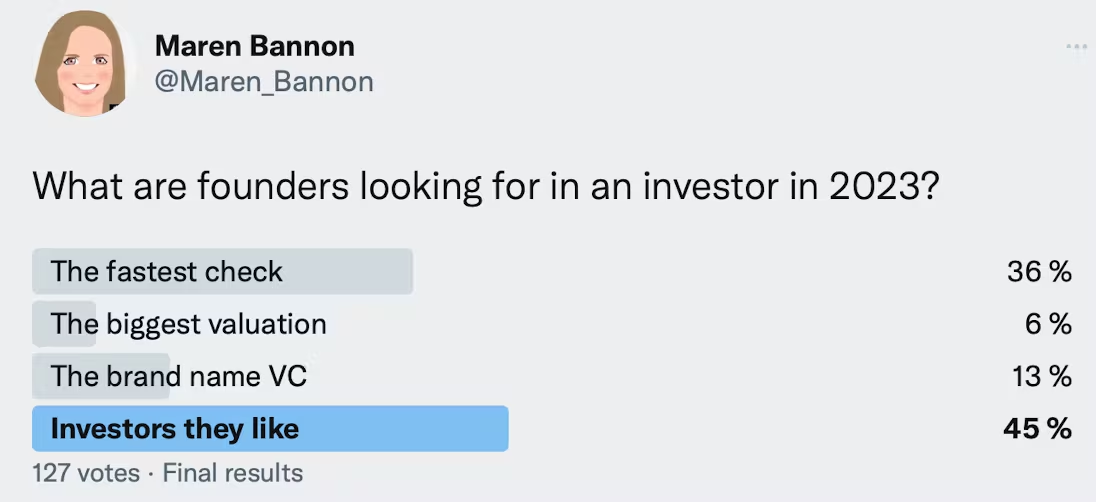Click the "Final results" label
The width and height of the screenshot is (1096, 502).
click(x=232, y=472)
